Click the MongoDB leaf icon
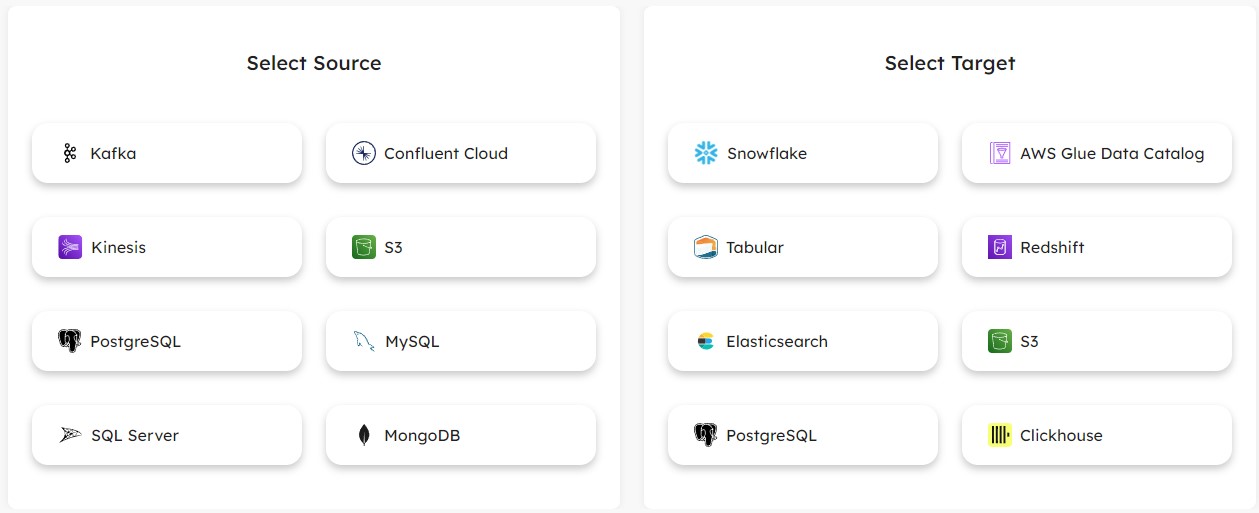 [364, 436]
